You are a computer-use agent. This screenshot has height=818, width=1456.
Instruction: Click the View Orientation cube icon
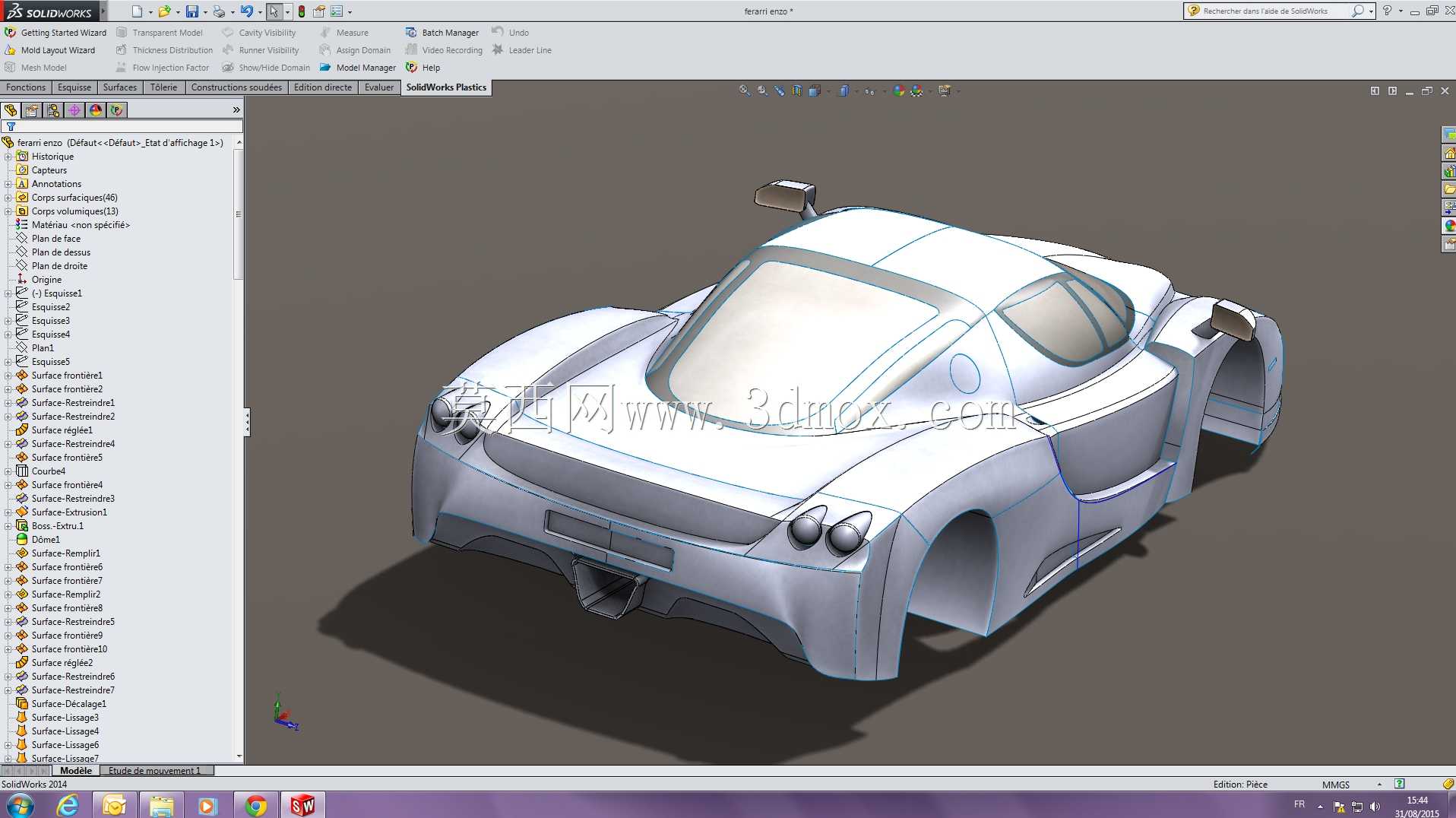tap(815, 90)
